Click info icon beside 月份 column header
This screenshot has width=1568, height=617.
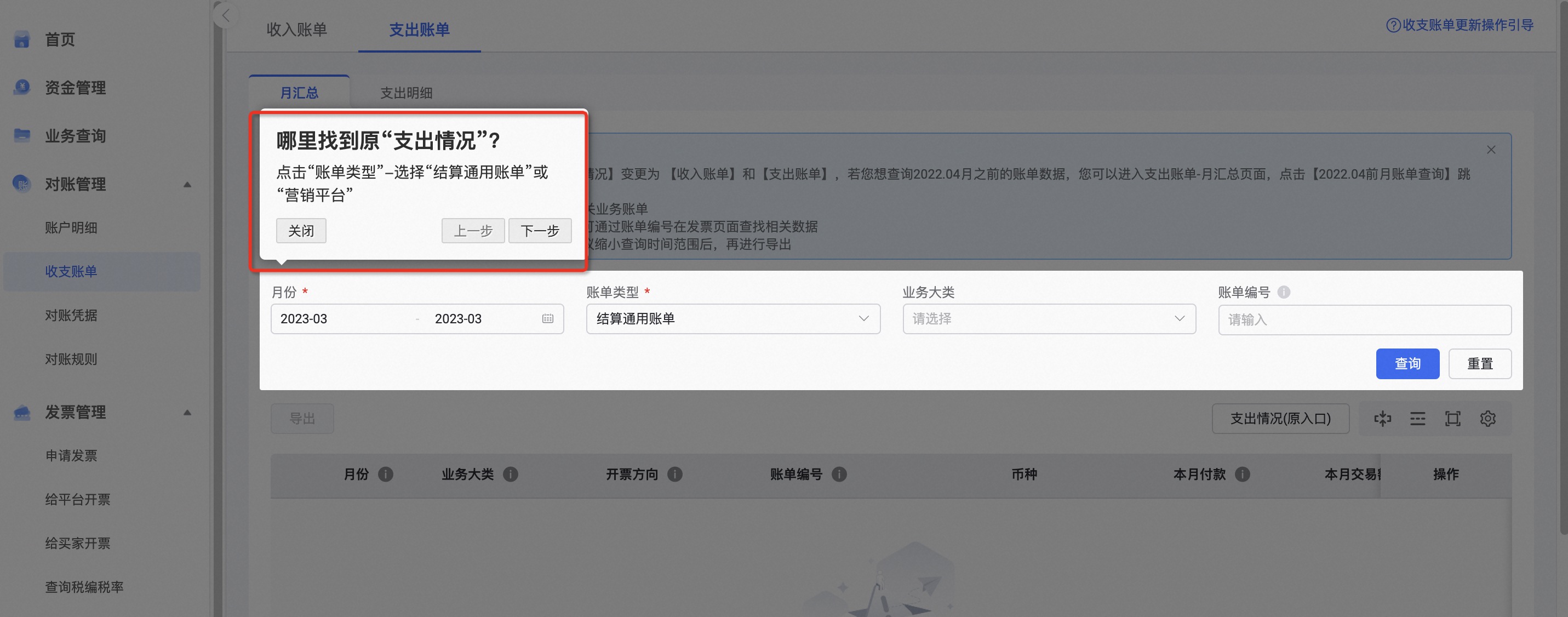385,475
